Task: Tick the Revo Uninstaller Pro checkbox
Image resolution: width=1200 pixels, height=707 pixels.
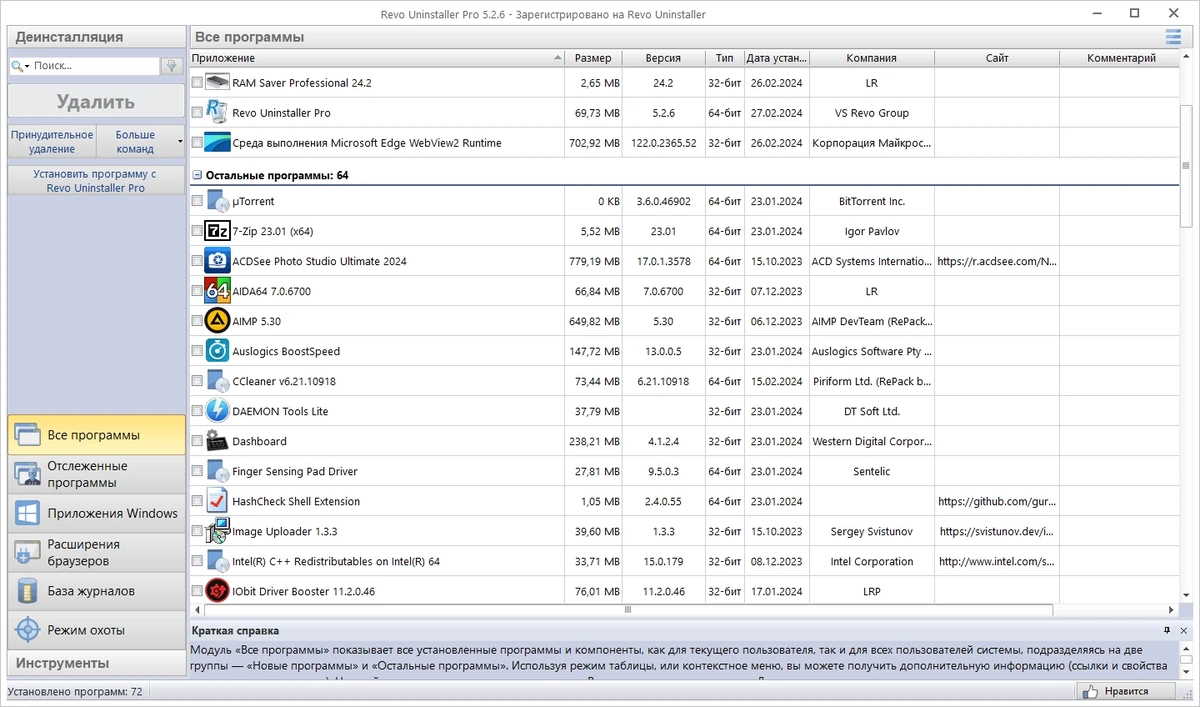Action: click(197, 113)
